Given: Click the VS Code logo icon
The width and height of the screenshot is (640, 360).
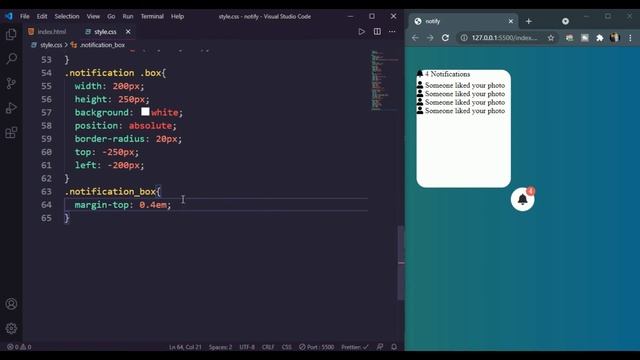Looking at the screenshot, I should [x=9, y=16].
